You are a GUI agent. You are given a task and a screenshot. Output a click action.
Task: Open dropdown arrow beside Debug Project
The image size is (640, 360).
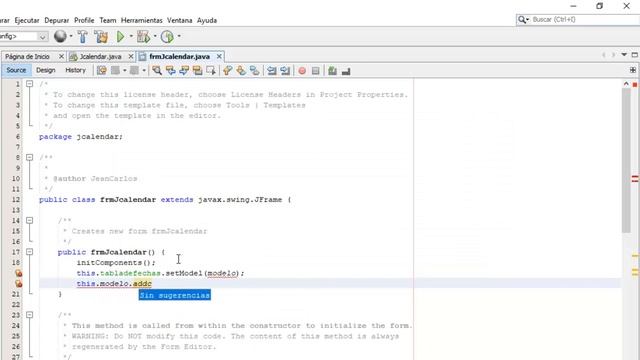click(155, 36)
